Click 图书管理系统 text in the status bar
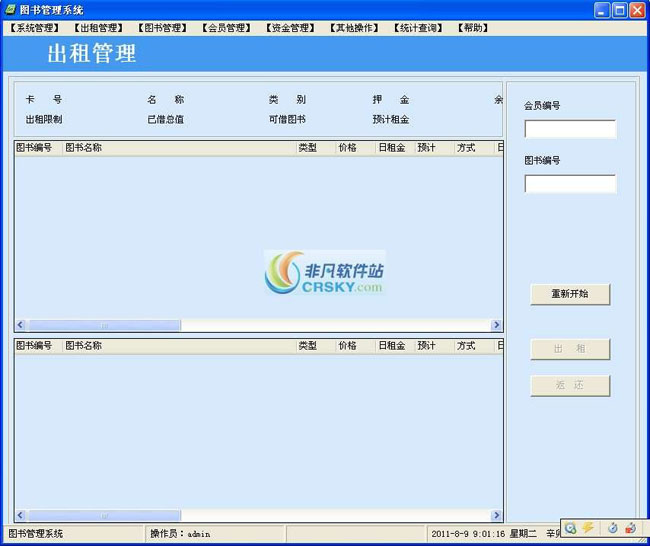 coord(36,534)
